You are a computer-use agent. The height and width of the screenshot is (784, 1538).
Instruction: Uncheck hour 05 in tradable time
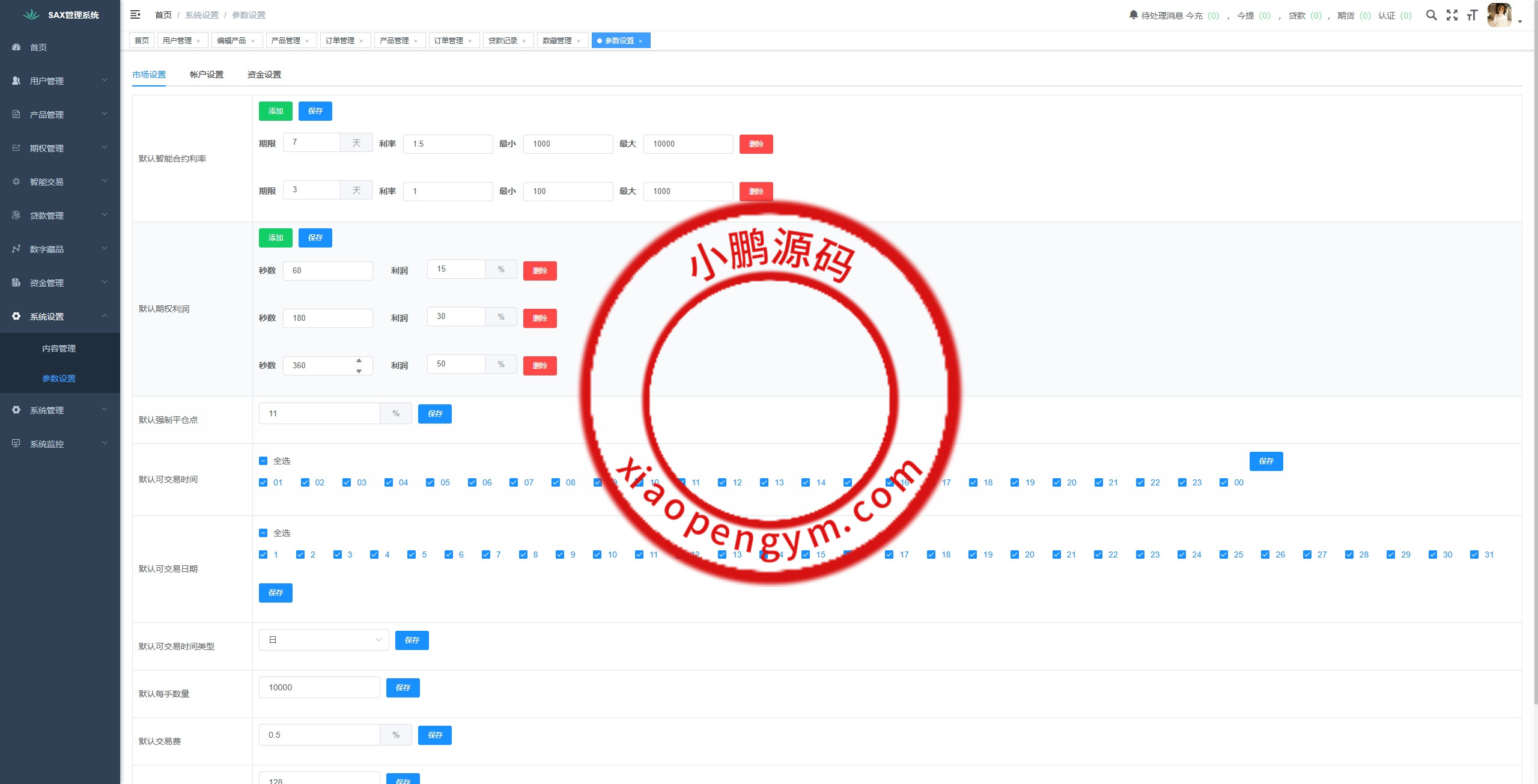(430, 482)
